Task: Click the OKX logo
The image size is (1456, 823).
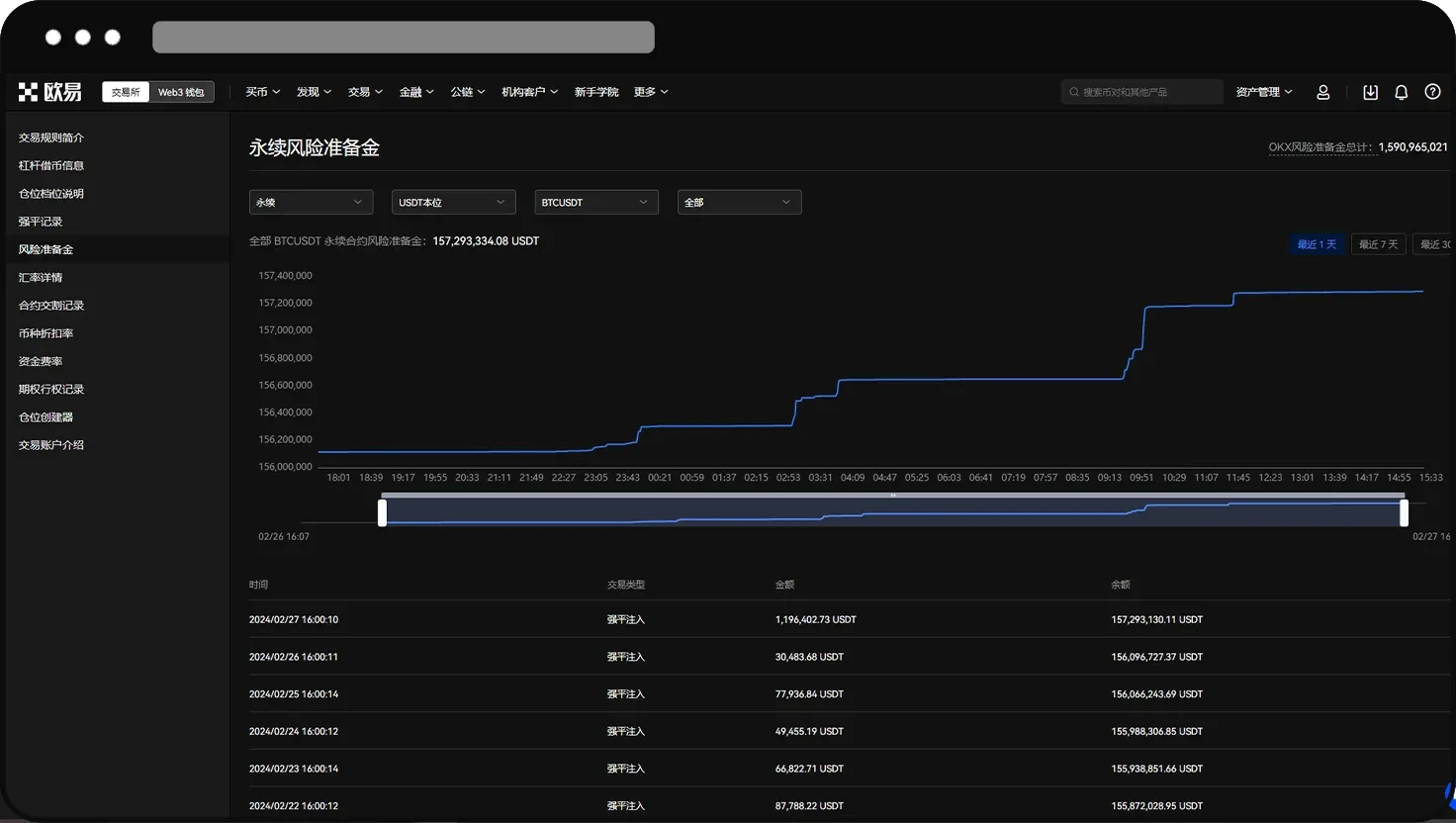Action: [49, 92]
